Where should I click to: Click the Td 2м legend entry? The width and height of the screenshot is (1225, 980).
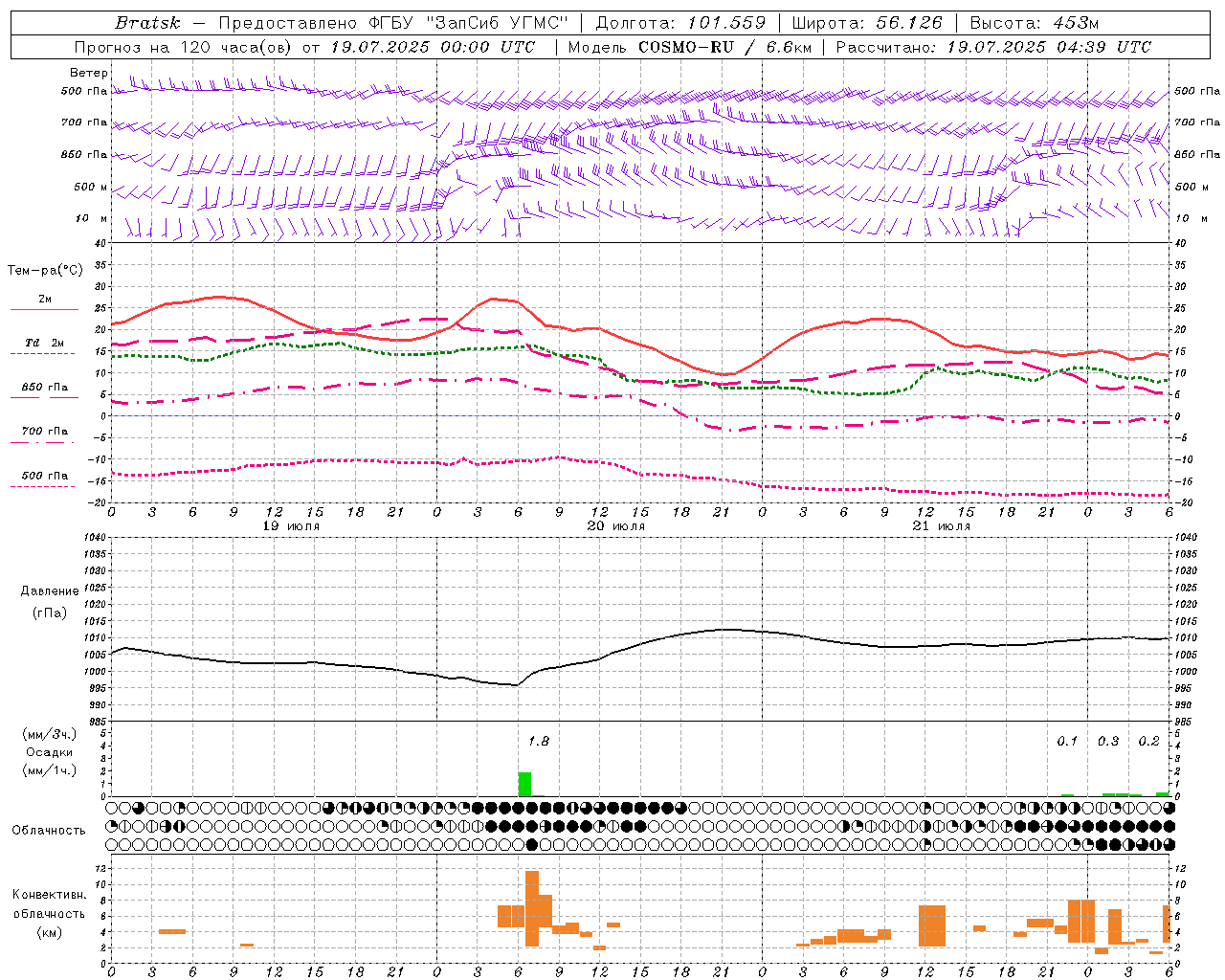(x=44, y=343)
